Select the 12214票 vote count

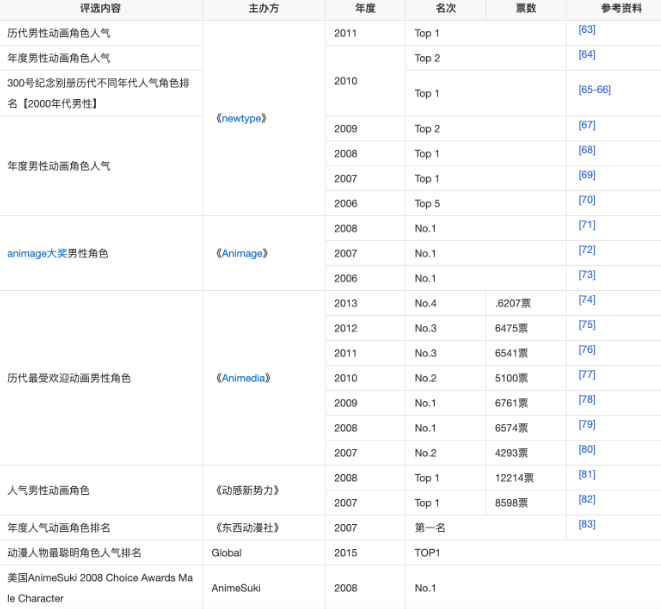click(x=526, y=478)
